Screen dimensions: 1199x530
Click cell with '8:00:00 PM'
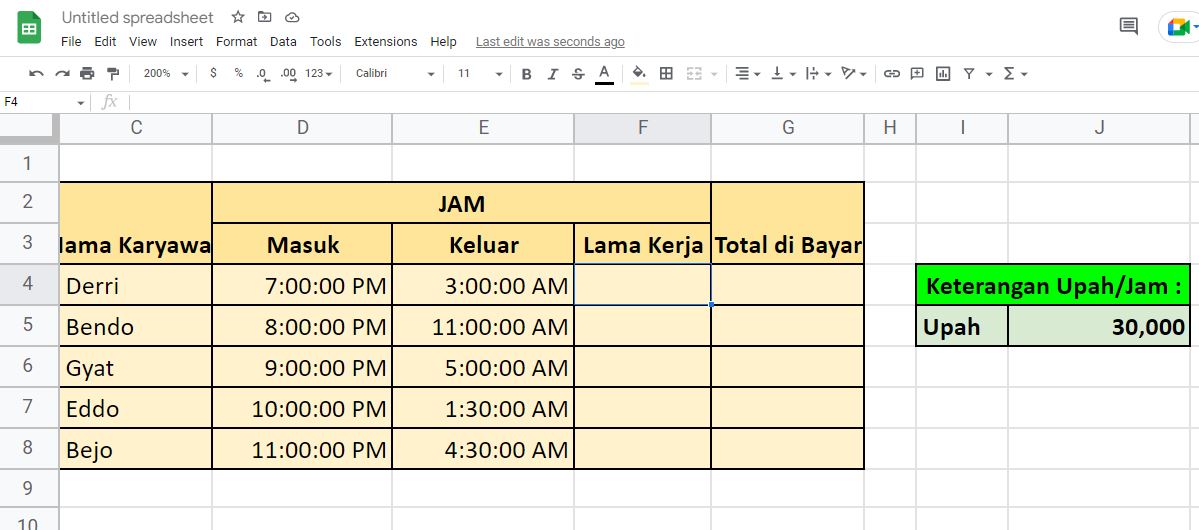302,327
